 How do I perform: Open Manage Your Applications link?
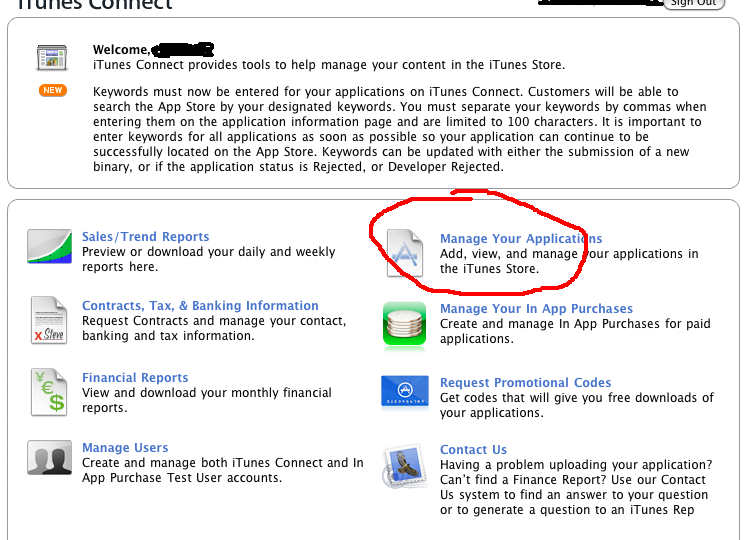(x=521, y=239)
